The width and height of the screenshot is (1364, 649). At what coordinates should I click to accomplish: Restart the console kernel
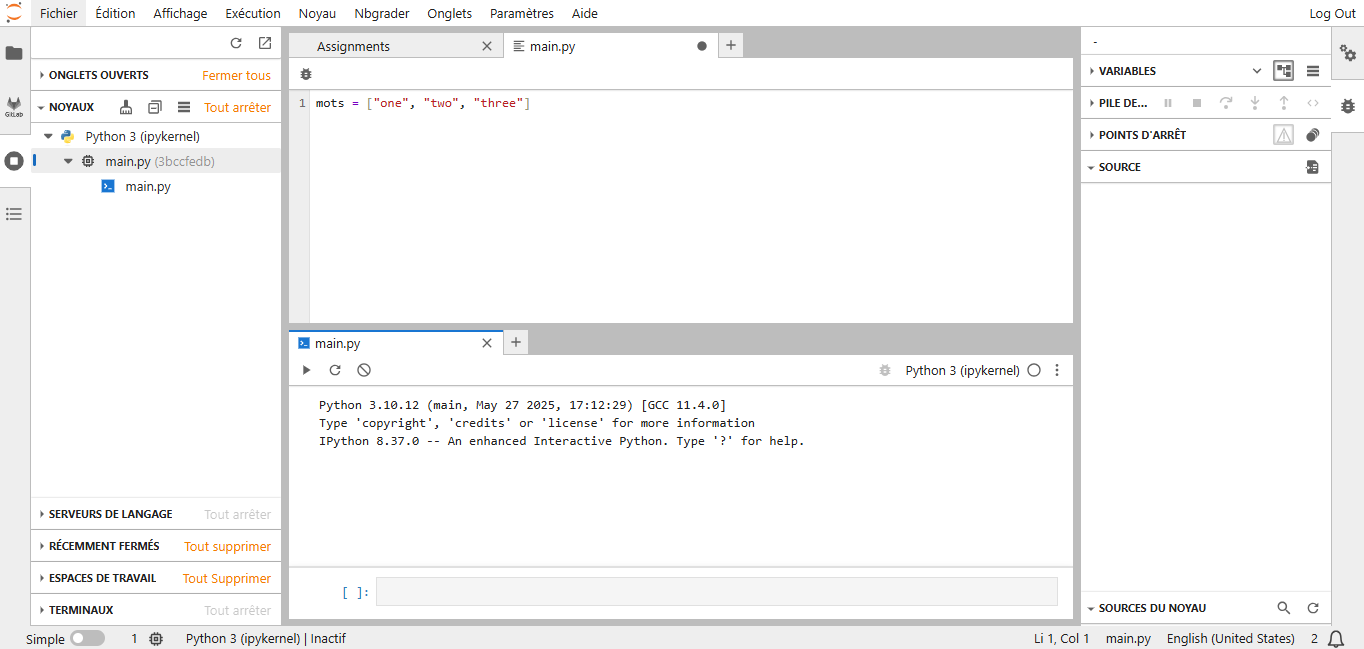tap(335, 370)
